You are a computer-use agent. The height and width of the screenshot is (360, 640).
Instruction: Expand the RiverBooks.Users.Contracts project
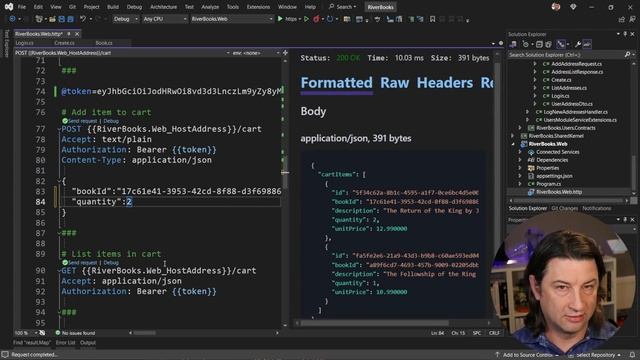point(520,128)
